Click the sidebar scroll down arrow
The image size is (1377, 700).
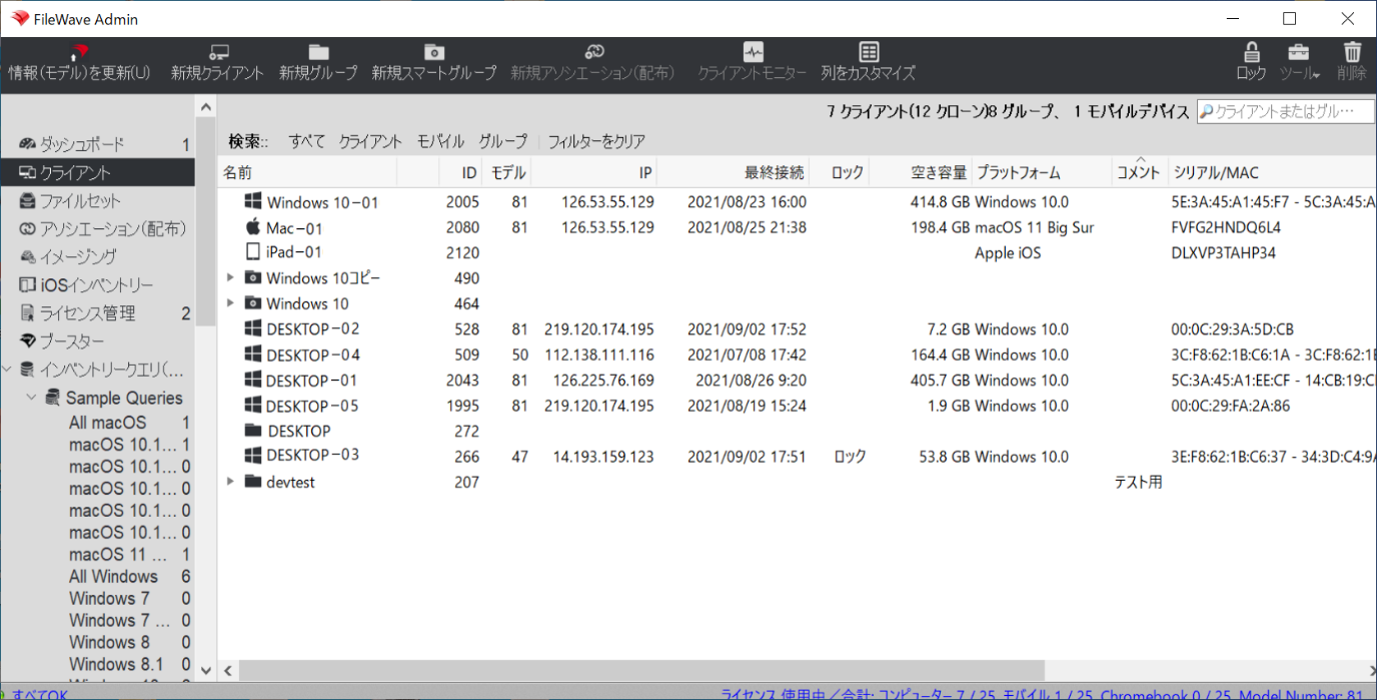206,670
